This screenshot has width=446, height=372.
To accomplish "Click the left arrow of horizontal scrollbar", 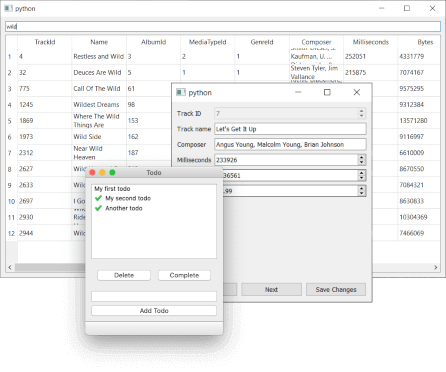I will click(10, 267).
